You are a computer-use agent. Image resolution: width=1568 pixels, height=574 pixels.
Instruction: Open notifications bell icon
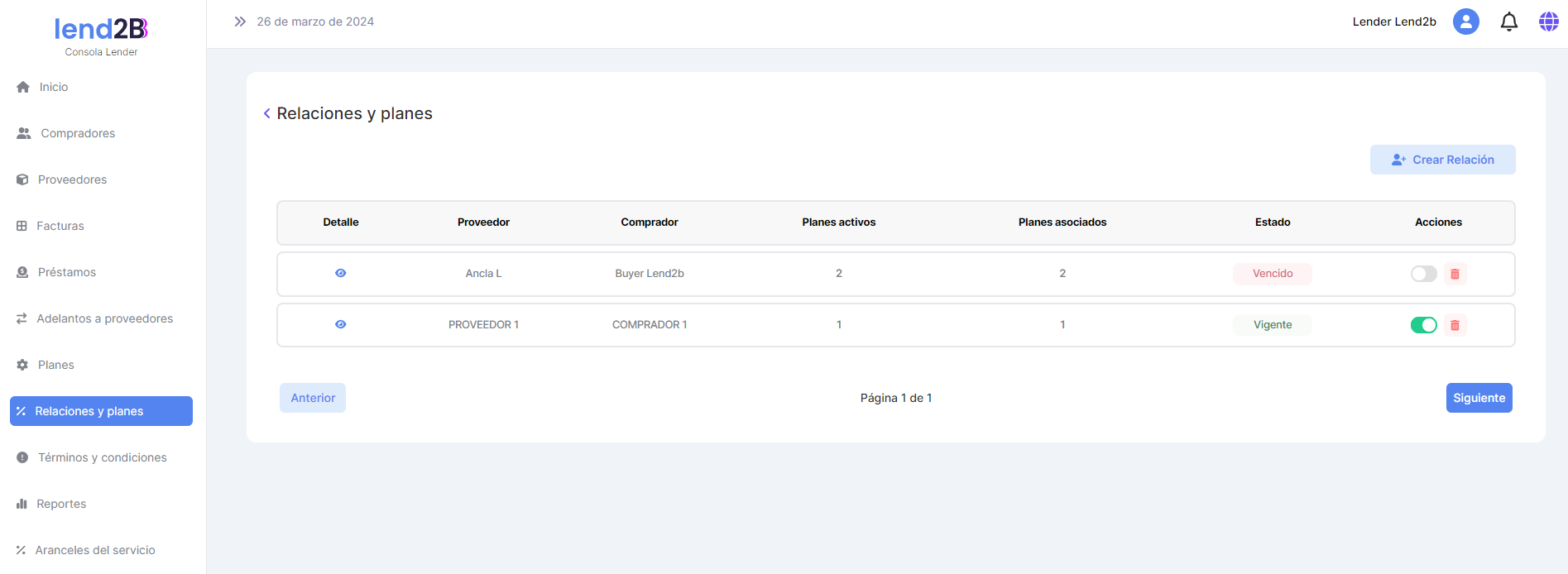(x=1508, y=22)
